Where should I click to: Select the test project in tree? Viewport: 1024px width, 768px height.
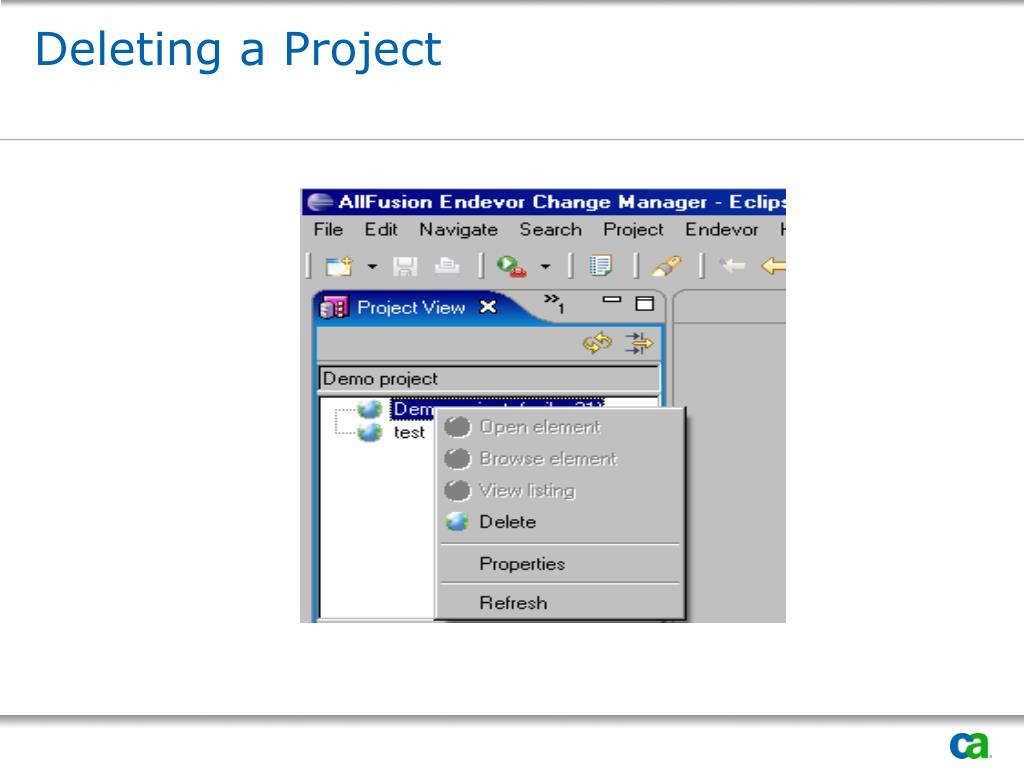tap(409, 432)
